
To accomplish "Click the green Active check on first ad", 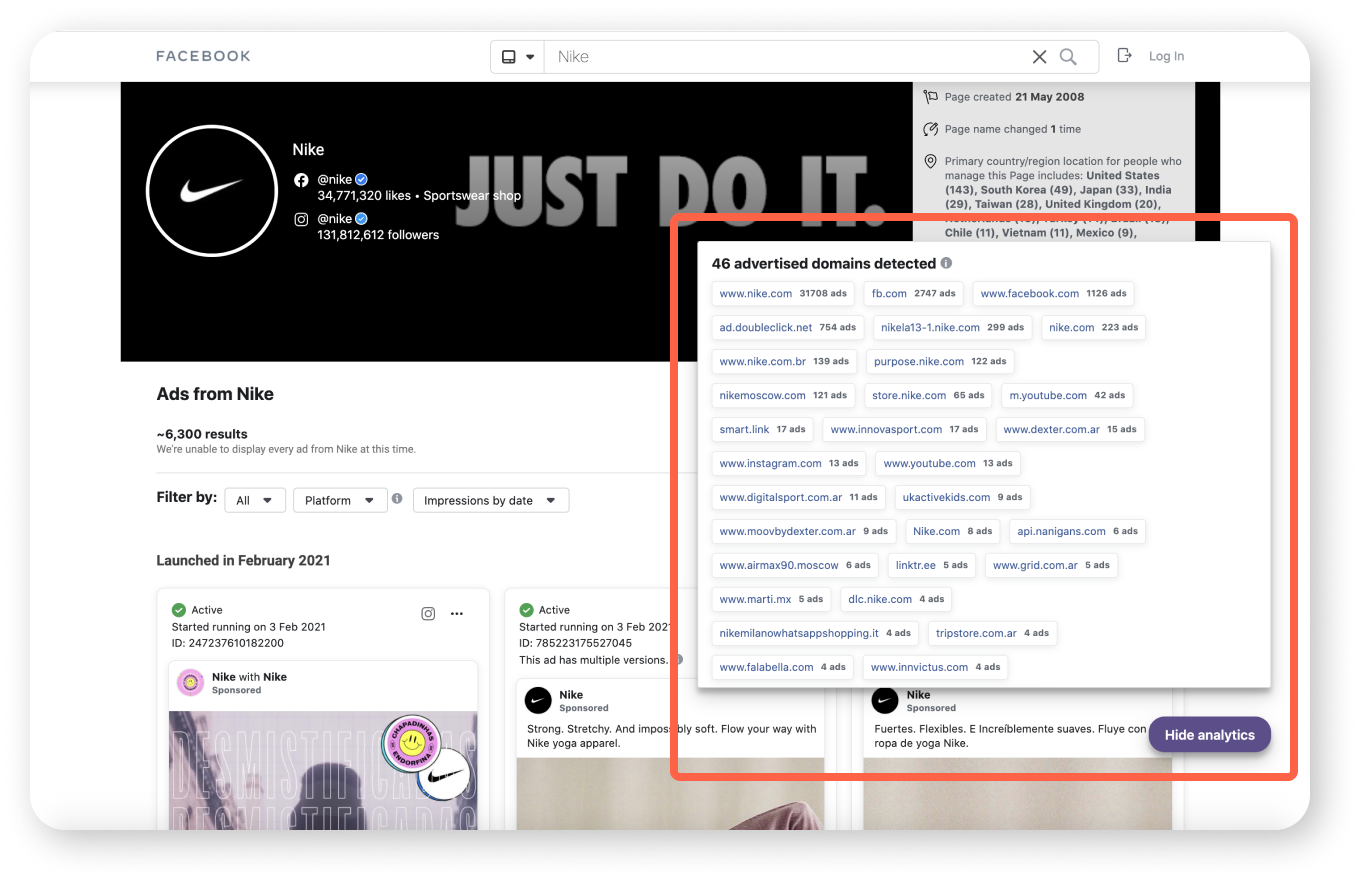I will [179, 610].
